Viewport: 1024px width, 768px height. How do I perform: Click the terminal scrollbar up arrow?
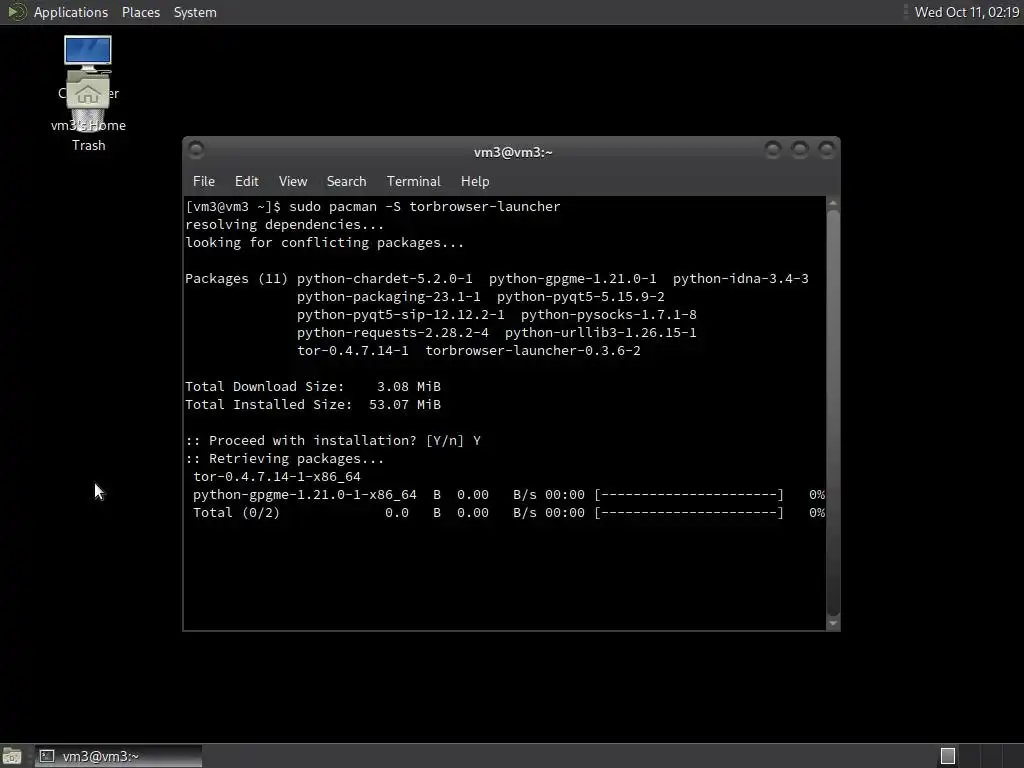833,204
